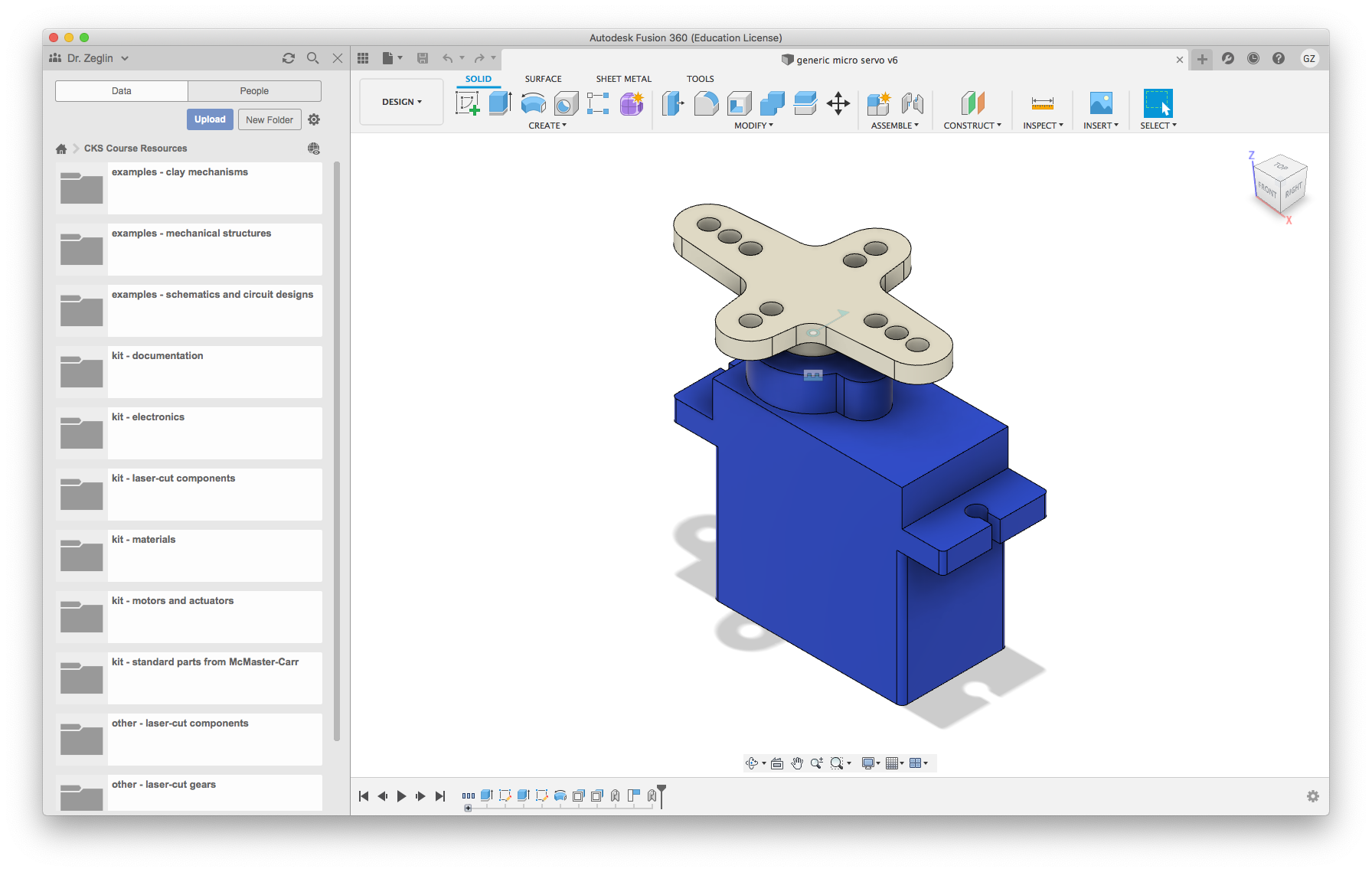
Task: Open timeline settings gear
Action: [1313, 796]
